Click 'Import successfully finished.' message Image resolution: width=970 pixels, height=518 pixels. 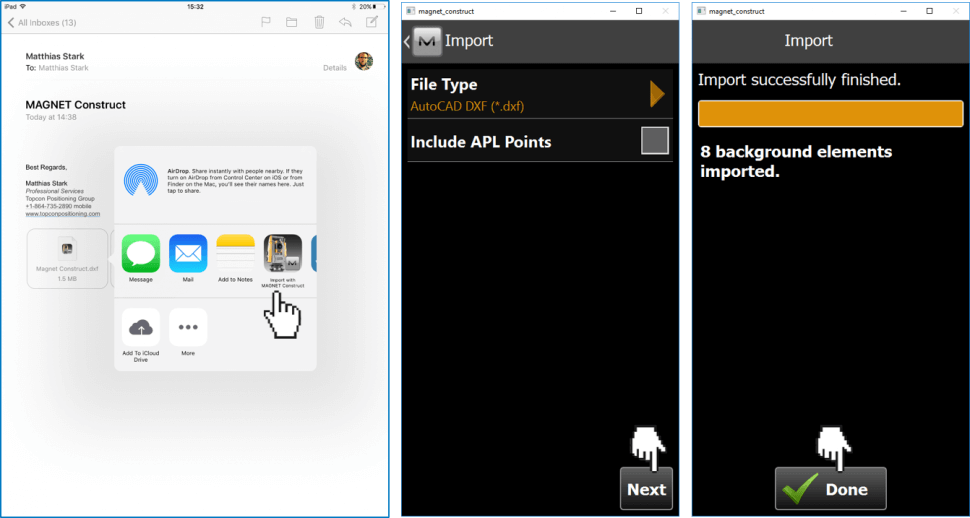coord(799,80)
